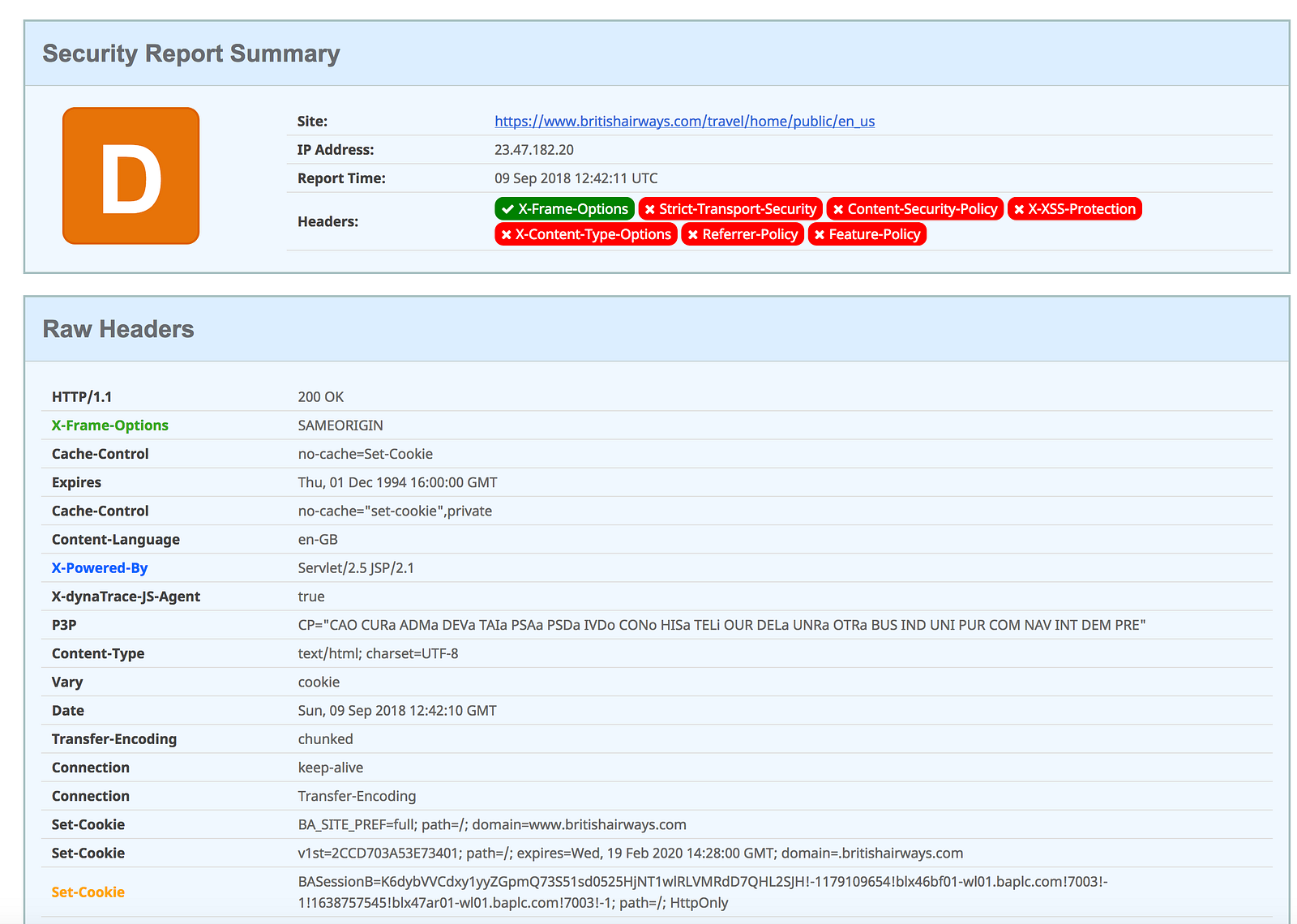This screenshot has height=924, width=1297.
Task: Select the no-cache="set-cookie",private value
Action: 395,511
